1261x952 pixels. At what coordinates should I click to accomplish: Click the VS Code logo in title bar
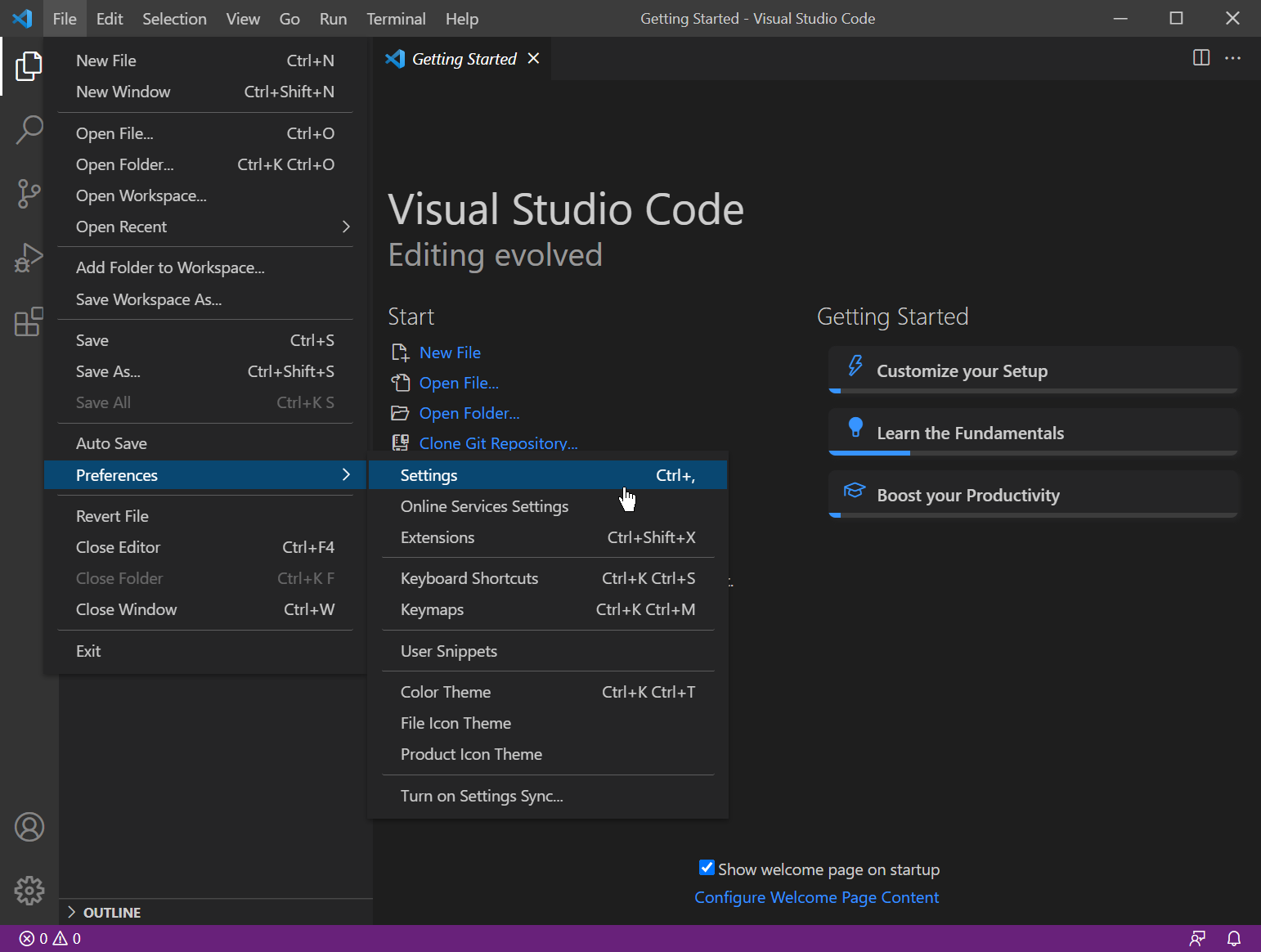(x=22, y=18)
